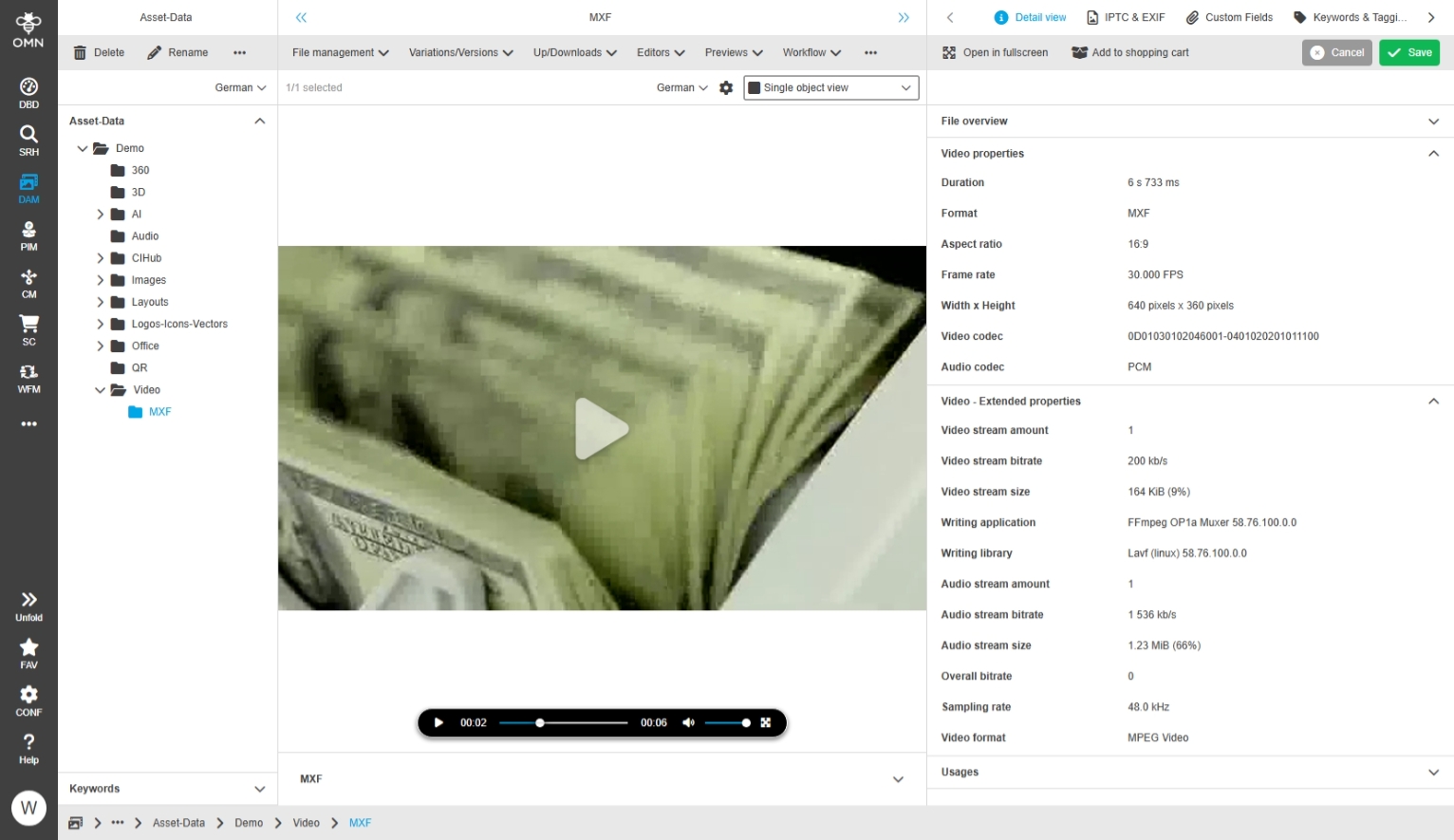Expand the Keywords panel
This screenshot has width=1454, height=840.
pos(259,789)
